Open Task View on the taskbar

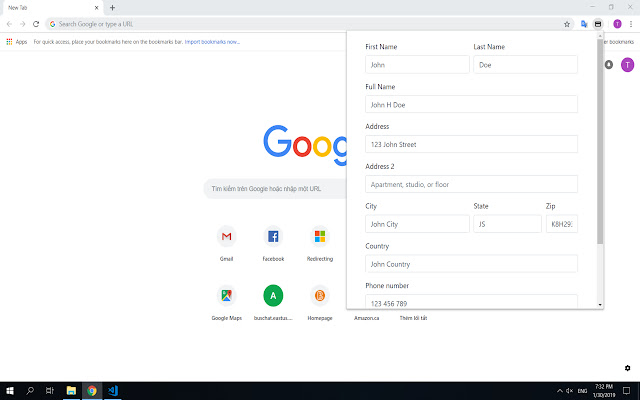[50, 391]
